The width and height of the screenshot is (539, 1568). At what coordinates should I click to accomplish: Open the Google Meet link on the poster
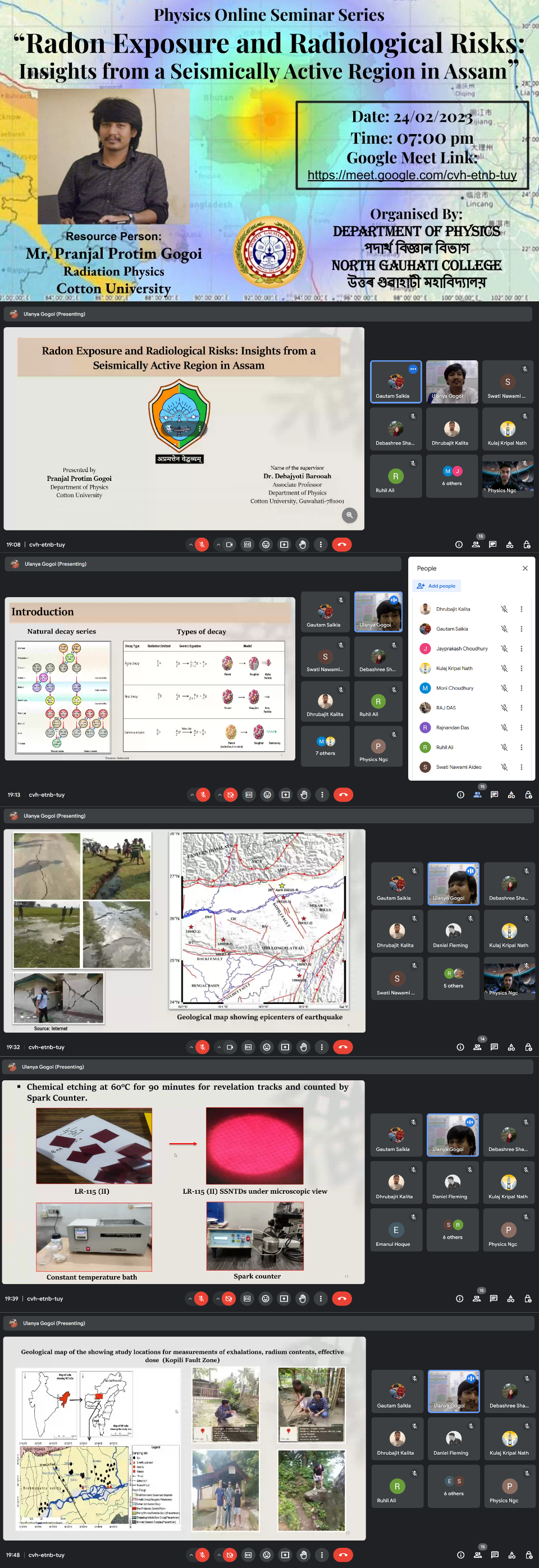tap(412, 175)
